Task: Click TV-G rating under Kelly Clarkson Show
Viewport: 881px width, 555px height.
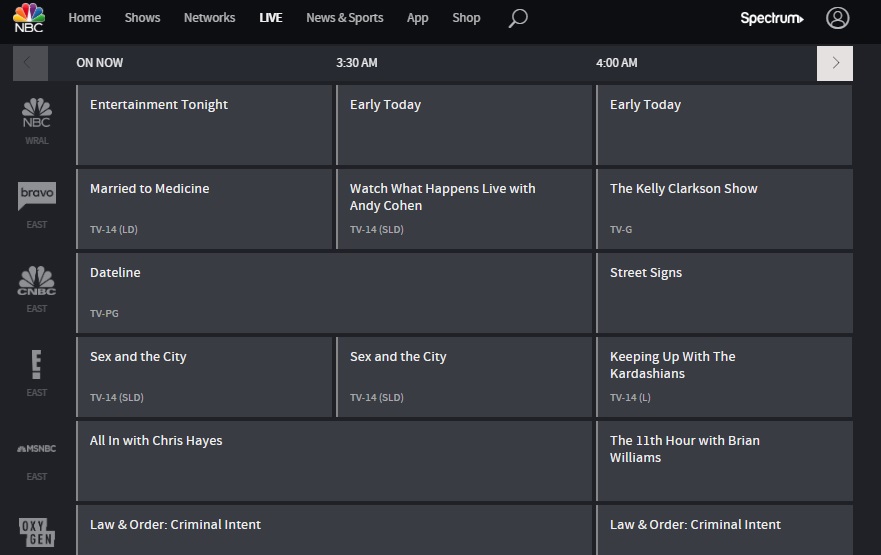Action: point(621,230)
